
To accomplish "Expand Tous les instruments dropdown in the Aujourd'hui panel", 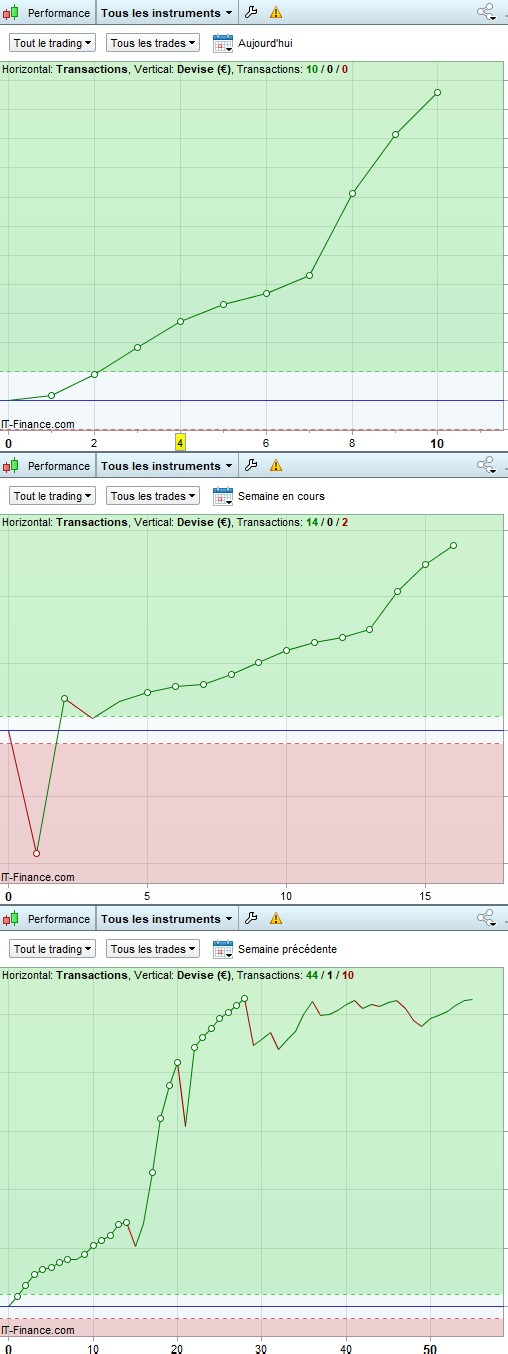I will [167, 13].
